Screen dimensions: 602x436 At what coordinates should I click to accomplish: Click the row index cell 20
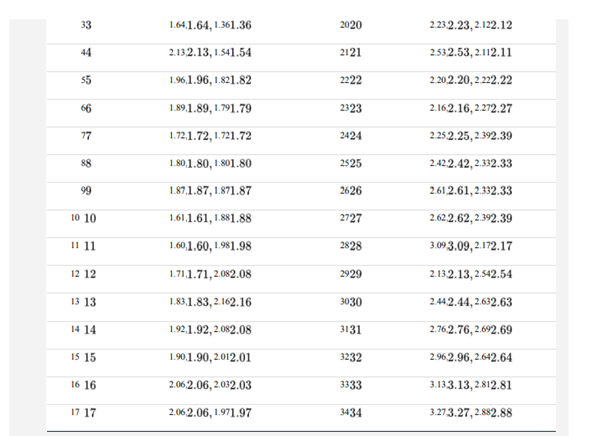point(351,24)
